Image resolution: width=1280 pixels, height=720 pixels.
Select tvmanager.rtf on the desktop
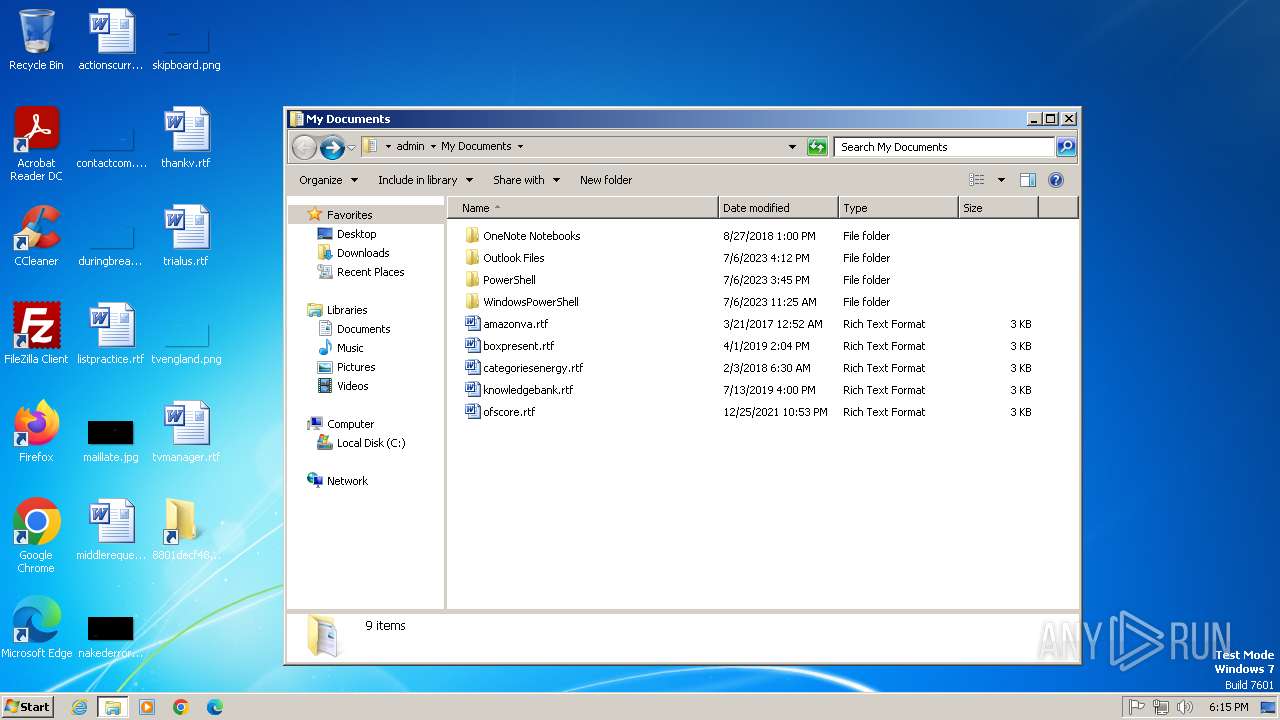186,432
